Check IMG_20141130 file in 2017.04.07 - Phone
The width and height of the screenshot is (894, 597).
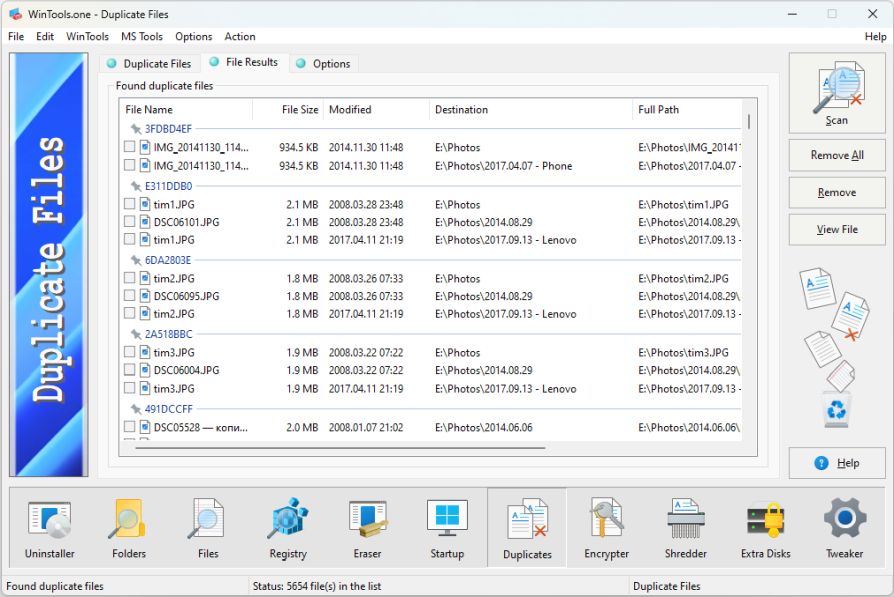[129, 165]
